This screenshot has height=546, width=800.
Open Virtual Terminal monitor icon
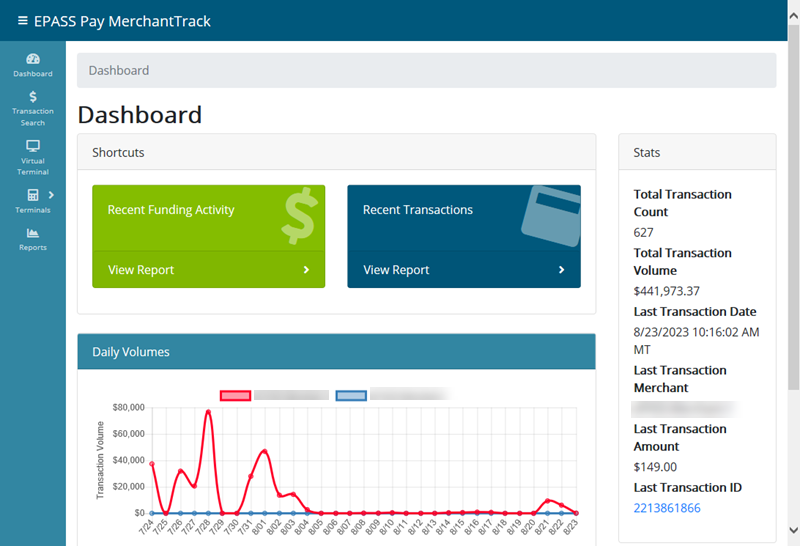pyautogui.click(x=33, y=146)
